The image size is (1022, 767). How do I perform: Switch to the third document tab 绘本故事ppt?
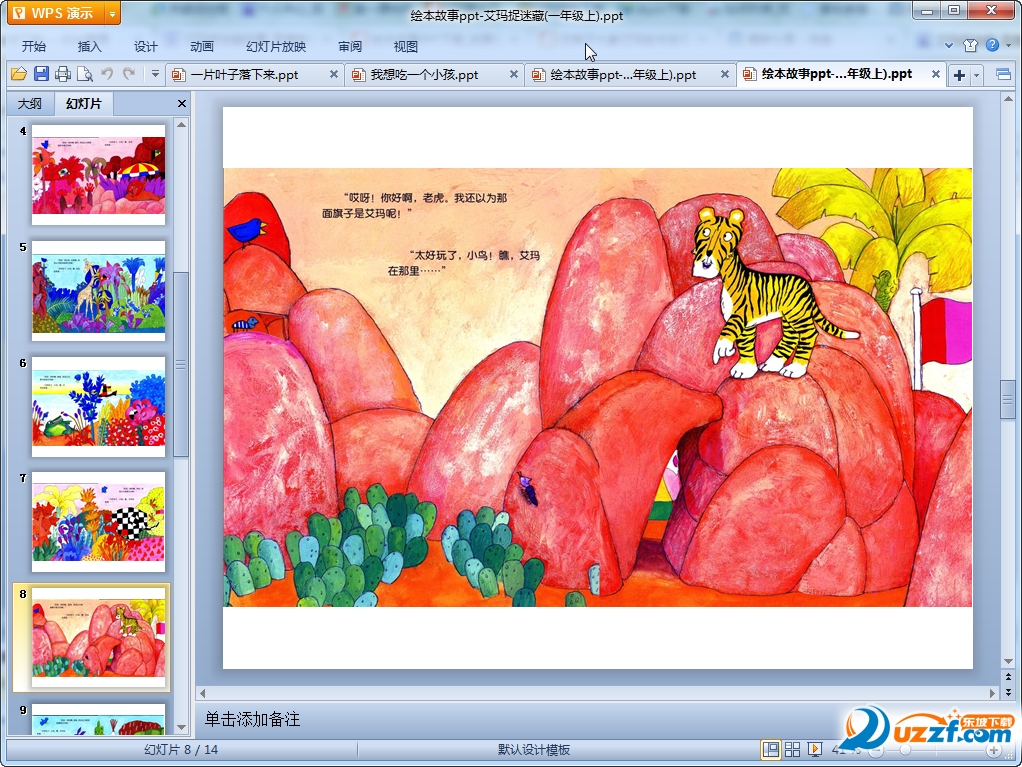pyautogui.click(x=622, y=75)
